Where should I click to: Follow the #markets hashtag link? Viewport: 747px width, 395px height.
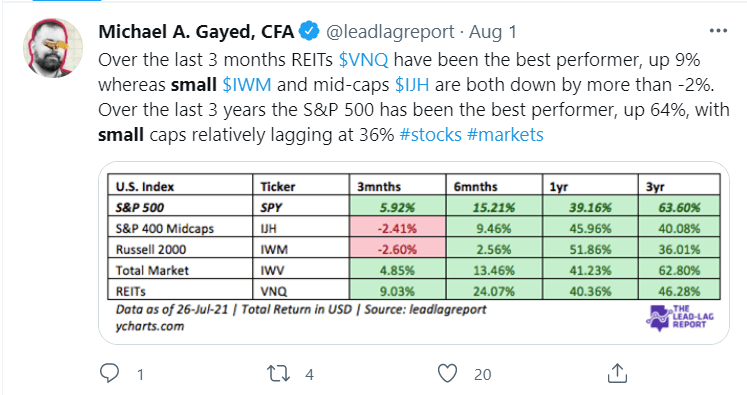pyautogui.click(x=505, y=135)
